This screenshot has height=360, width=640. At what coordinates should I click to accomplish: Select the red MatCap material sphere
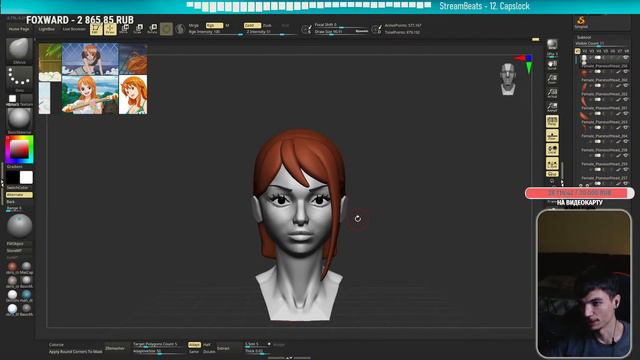pyautogui.click(x=12, y=267)
